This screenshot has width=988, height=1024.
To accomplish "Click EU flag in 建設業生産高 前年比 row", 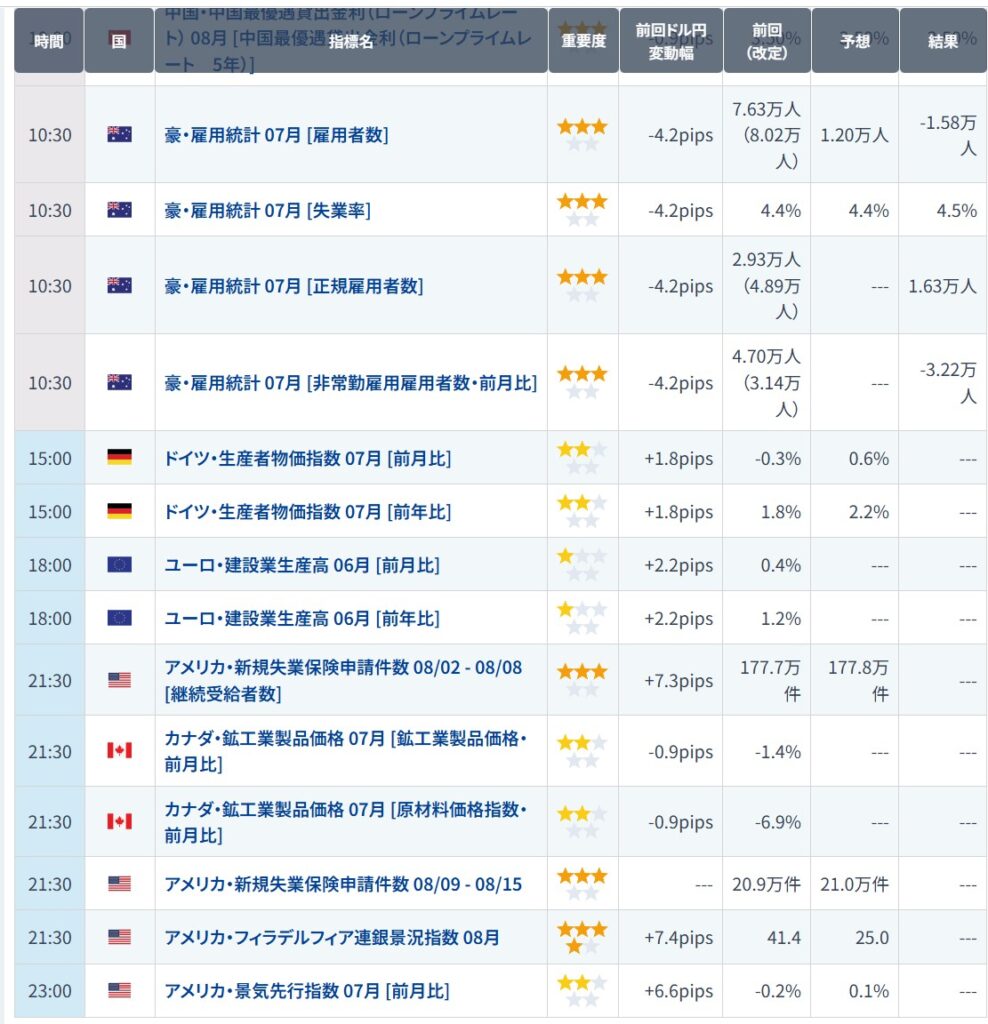I will click(120, 618).
